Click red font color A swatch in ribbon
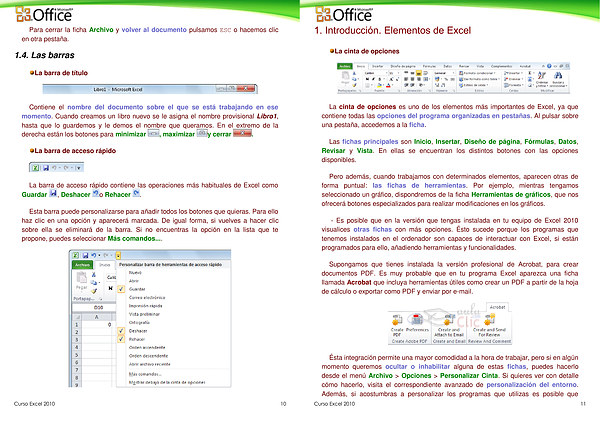This screenshot has height=424, width=600. point(388,85)
